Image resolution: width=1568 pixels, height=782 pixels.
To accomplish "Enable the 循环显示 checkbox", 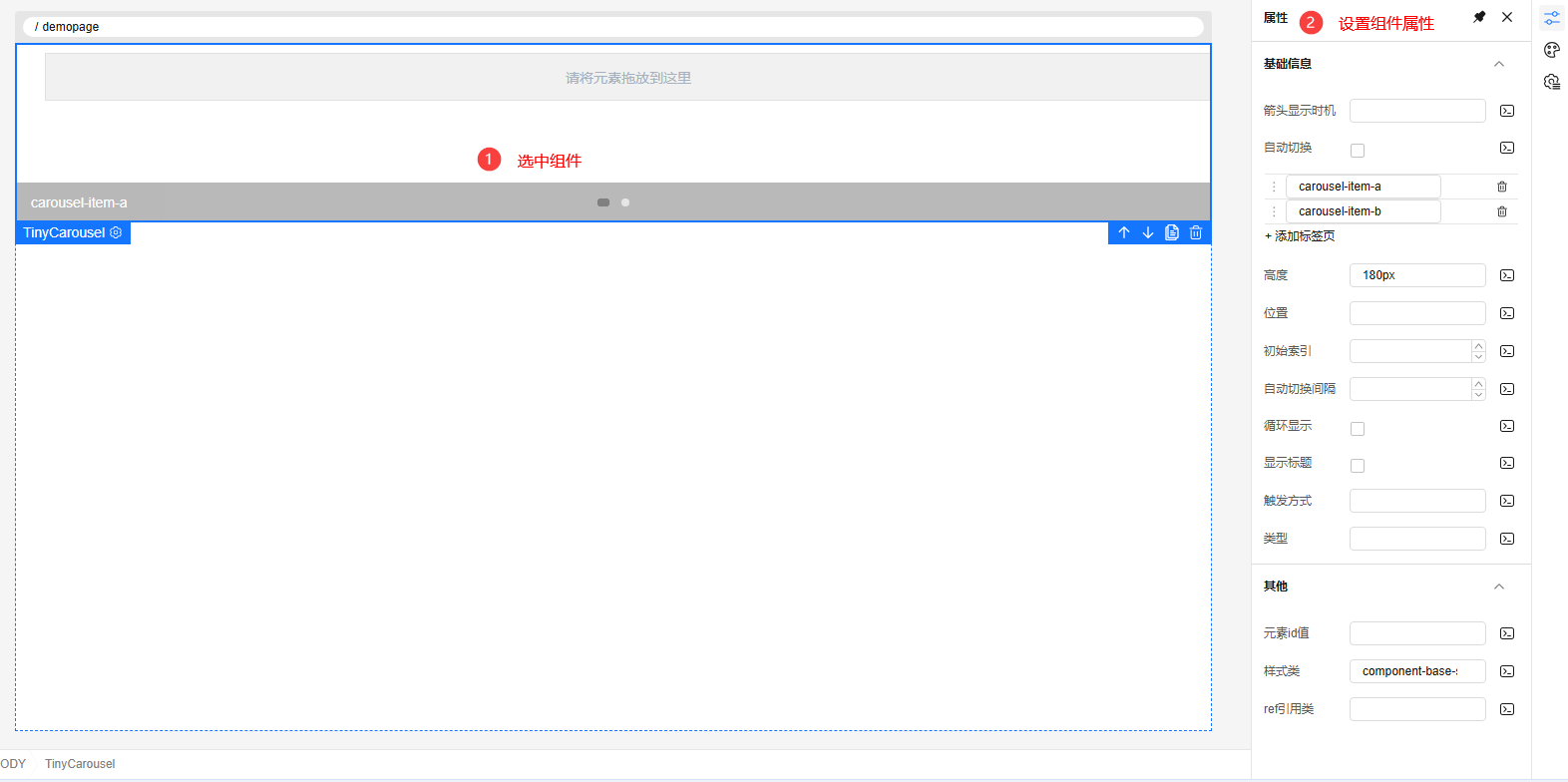I will (x=1358, y=429).
